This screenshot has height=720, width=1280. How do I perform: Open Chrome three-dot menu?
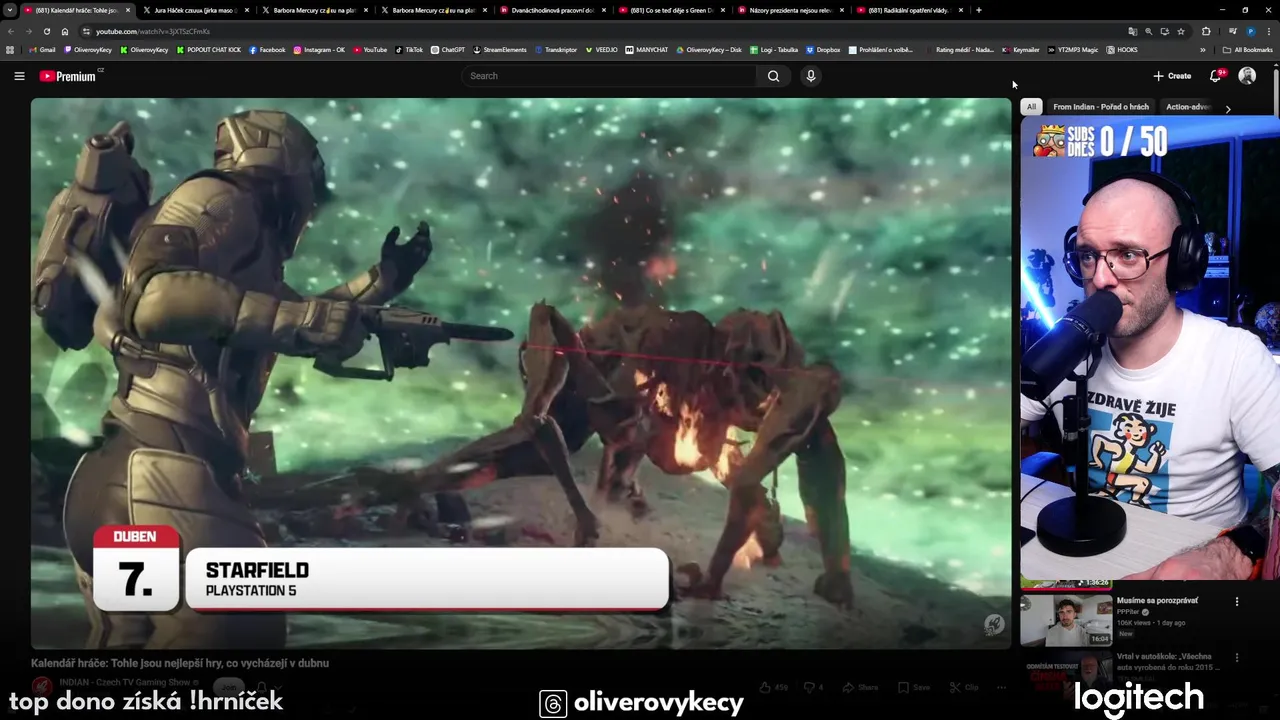[1269, 31]
